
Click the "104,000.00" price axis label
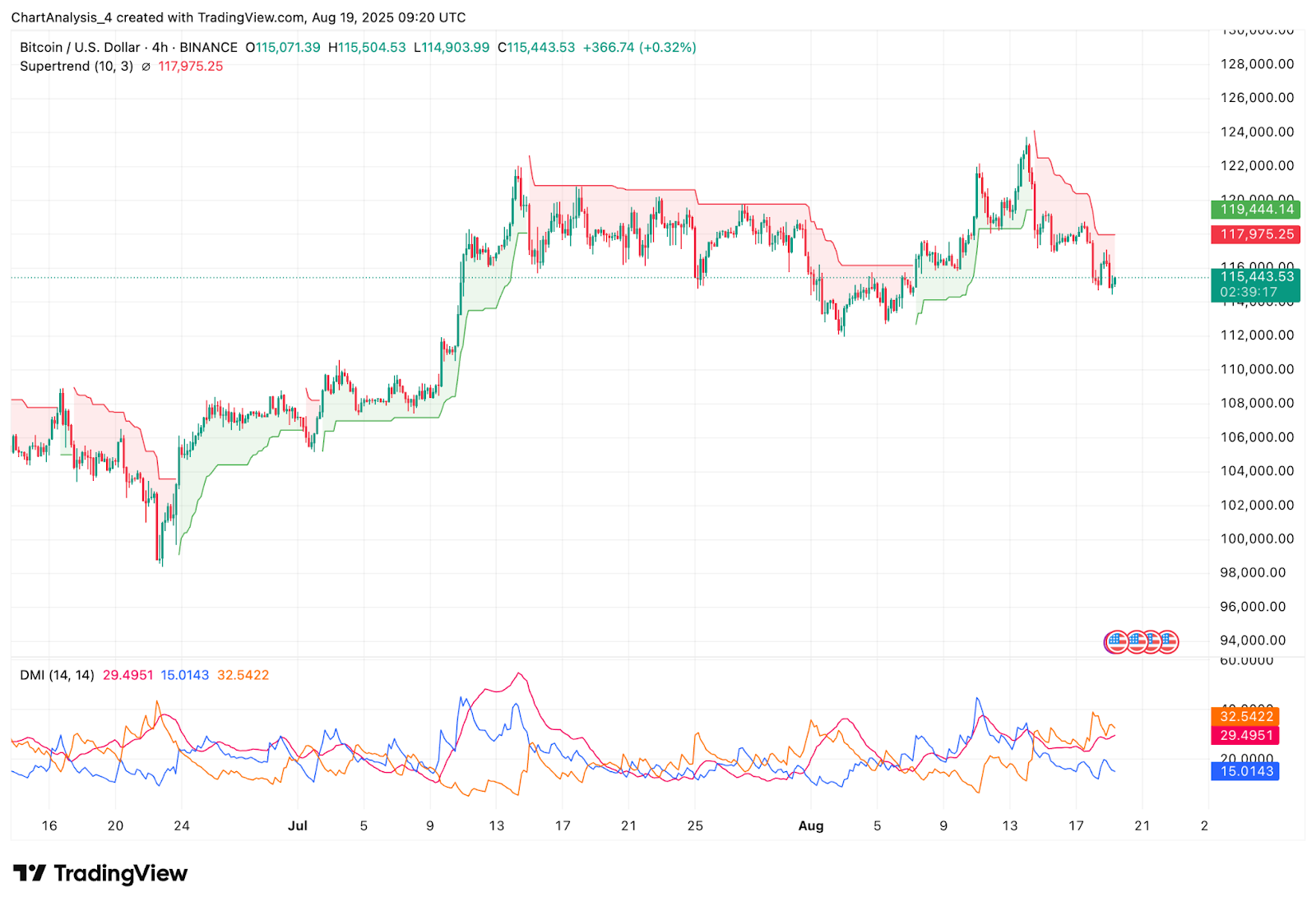(x=1257, y=471)
